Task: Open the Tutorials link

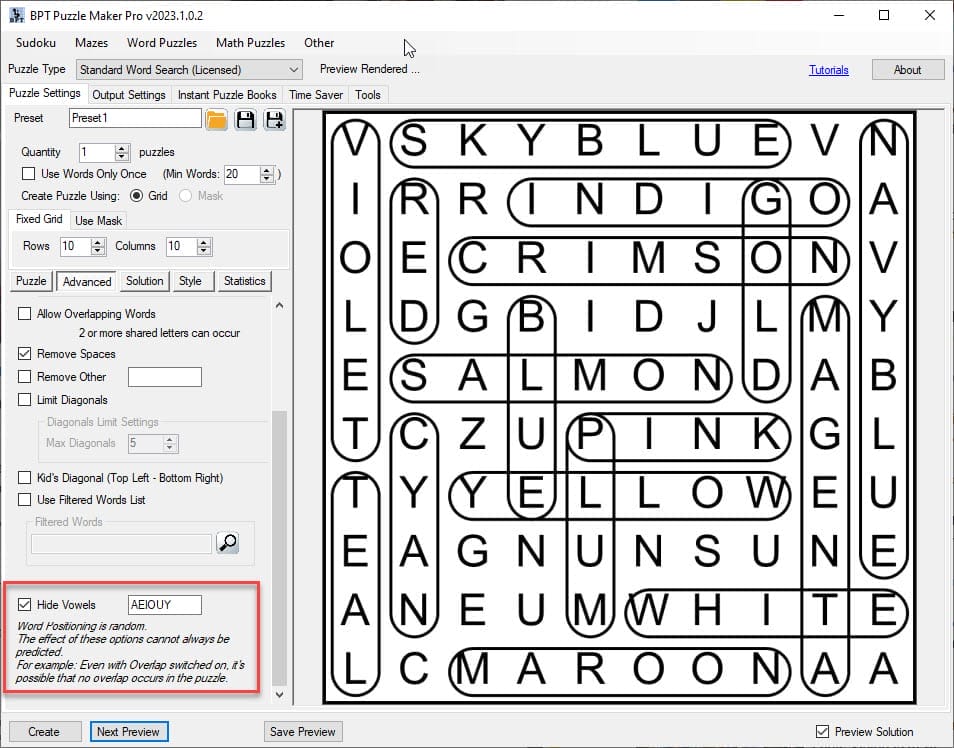Action: click(x=828, y=70)
